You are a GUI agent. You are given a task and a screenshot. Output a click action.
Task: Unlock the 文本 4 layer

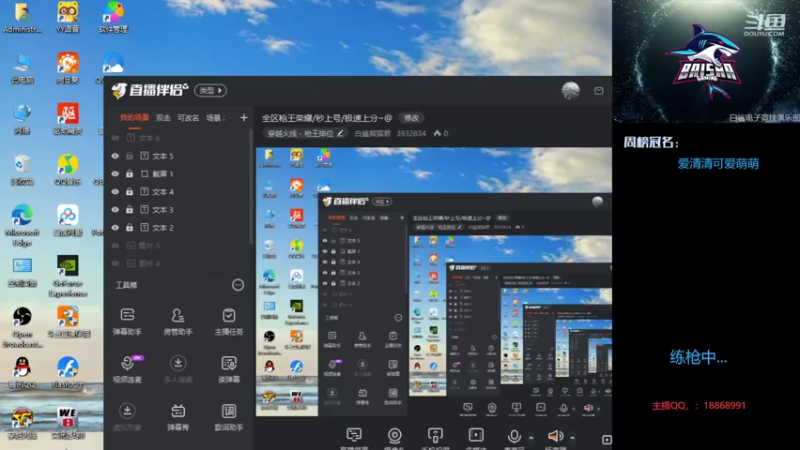[130, 192]
